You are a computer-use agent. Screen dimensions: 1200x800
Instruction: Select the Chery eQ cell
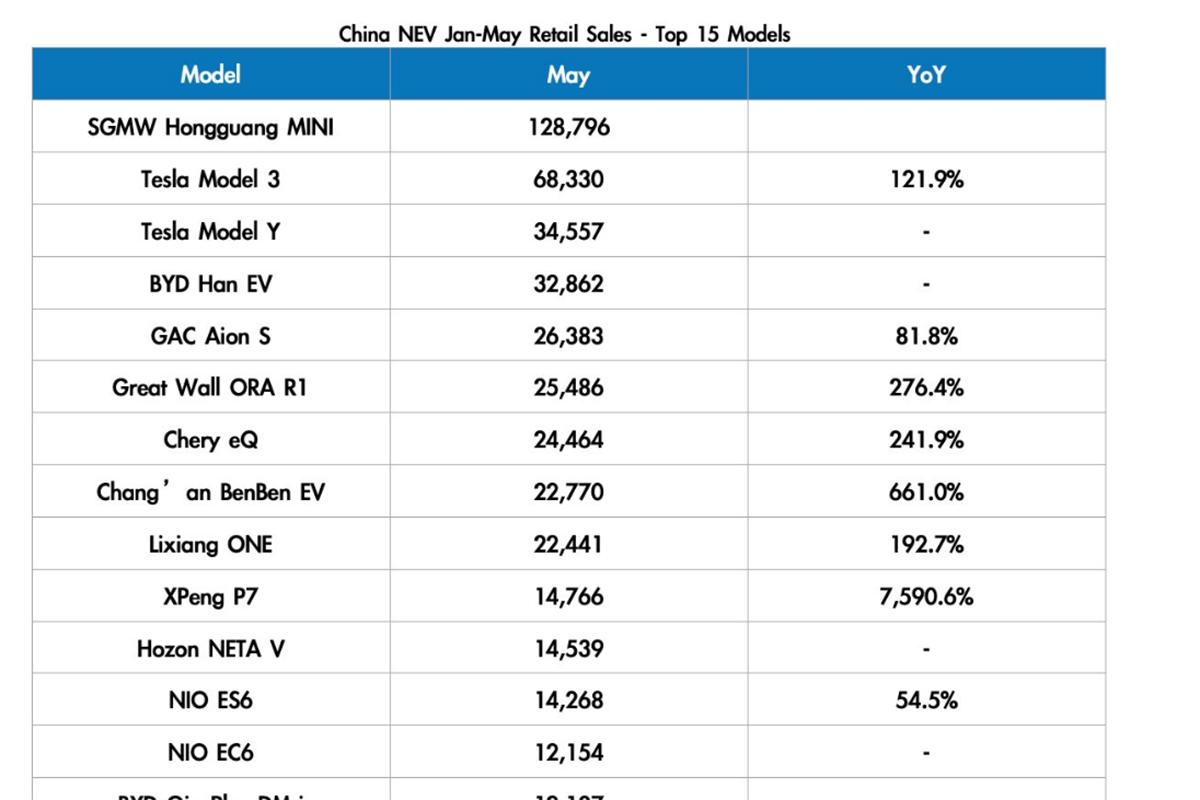(x=211, y=440)
